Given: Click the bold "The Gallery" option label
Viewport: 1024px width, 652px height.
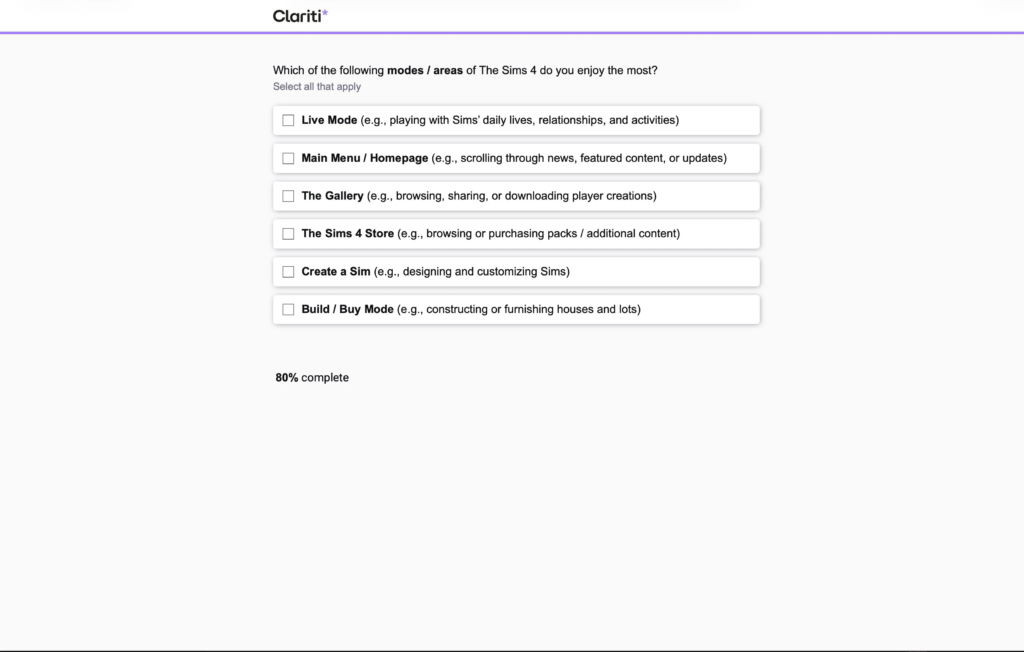Looking at the screenshot, I should tap(332, 196).
